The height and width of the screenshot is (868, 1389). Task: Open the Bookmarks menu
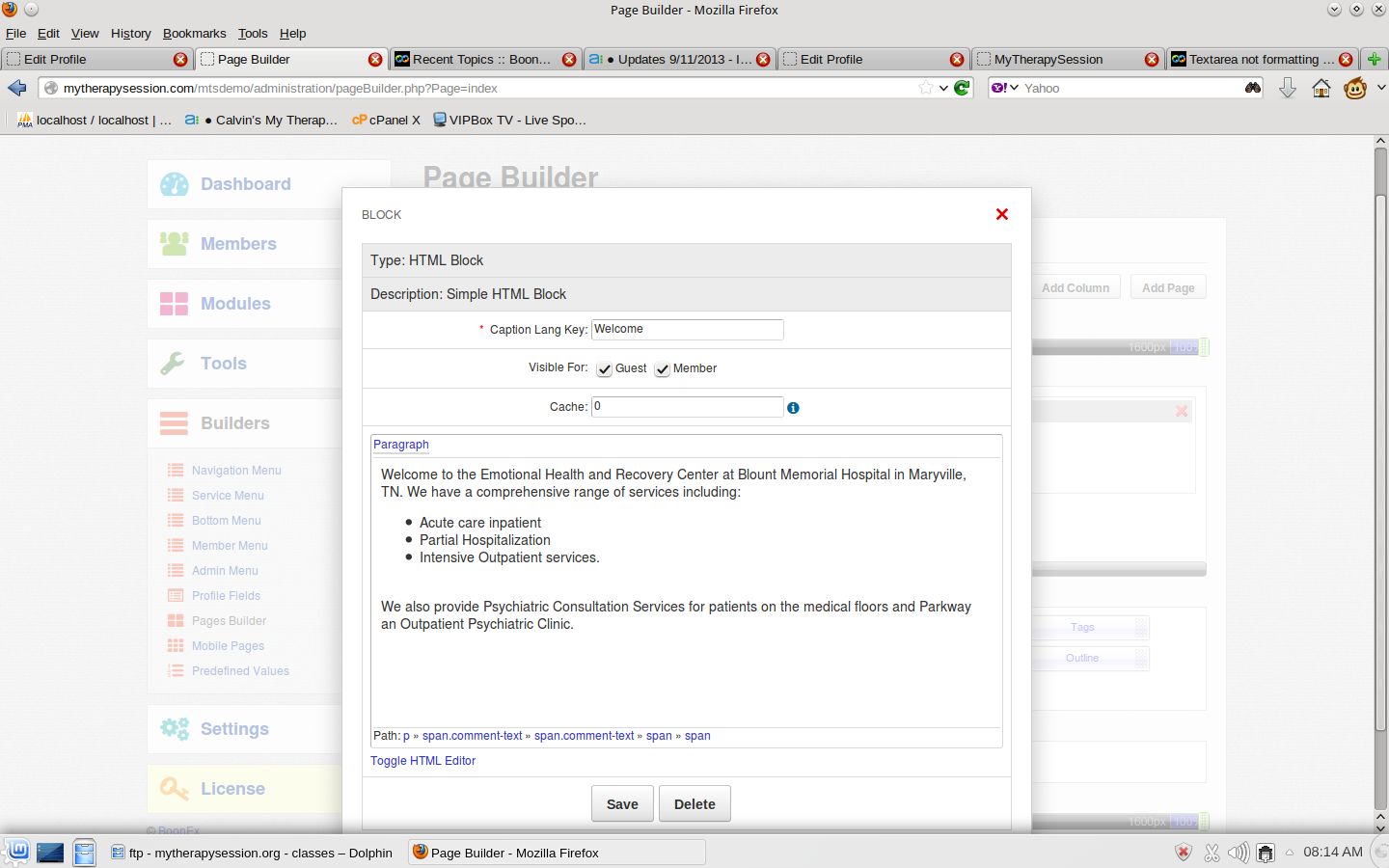[194, 33]
